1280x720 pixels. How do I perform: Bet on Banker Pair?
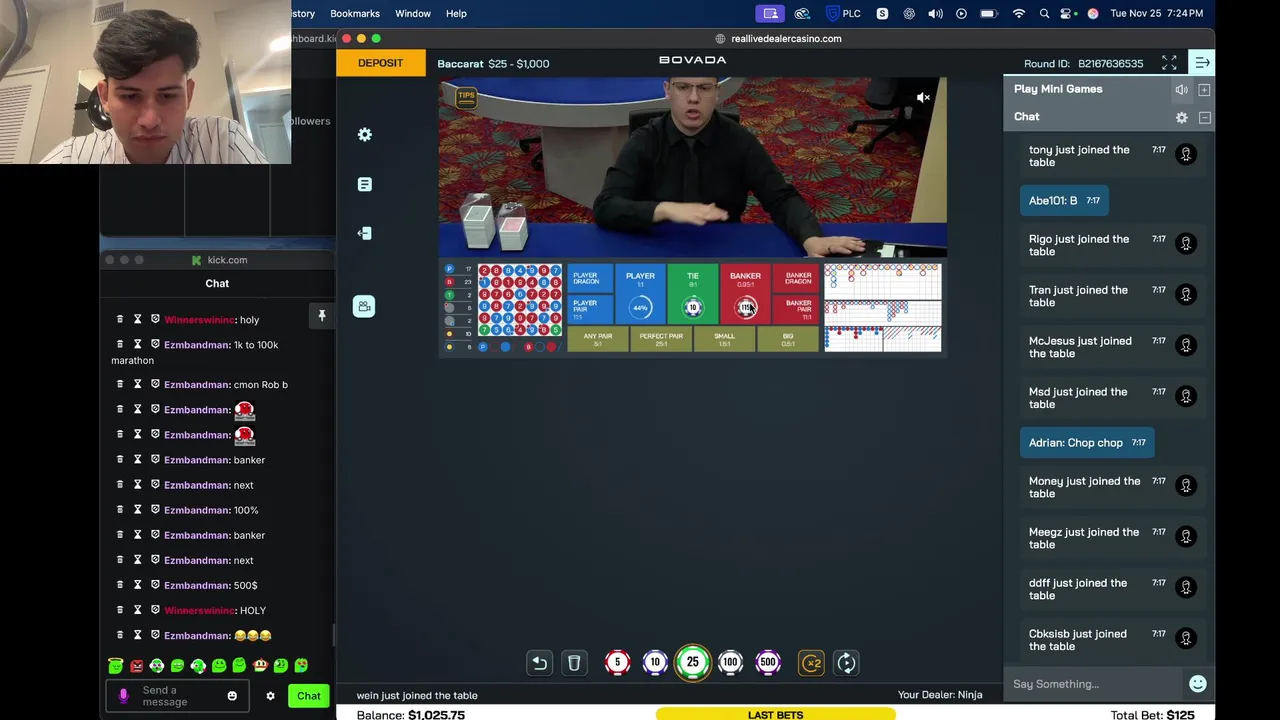pos(797,309)
